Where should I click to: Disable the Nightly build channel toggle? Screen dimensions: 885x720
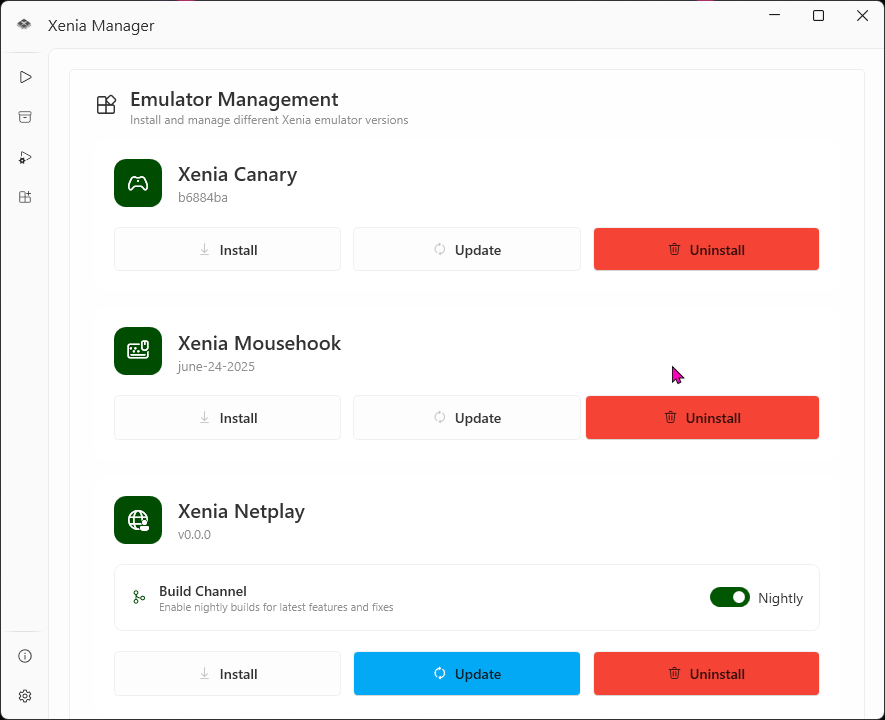tap(729, 597)
